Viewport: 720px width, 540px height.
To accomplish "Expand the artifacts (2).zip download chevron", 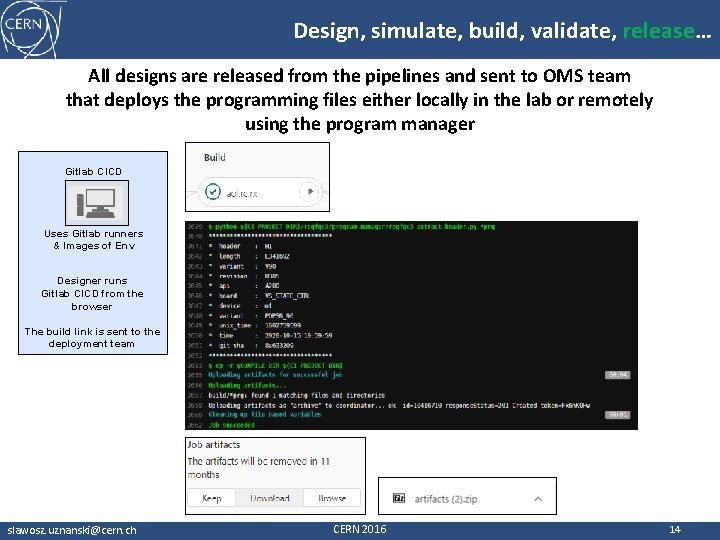I will click(x=538, y=499).
